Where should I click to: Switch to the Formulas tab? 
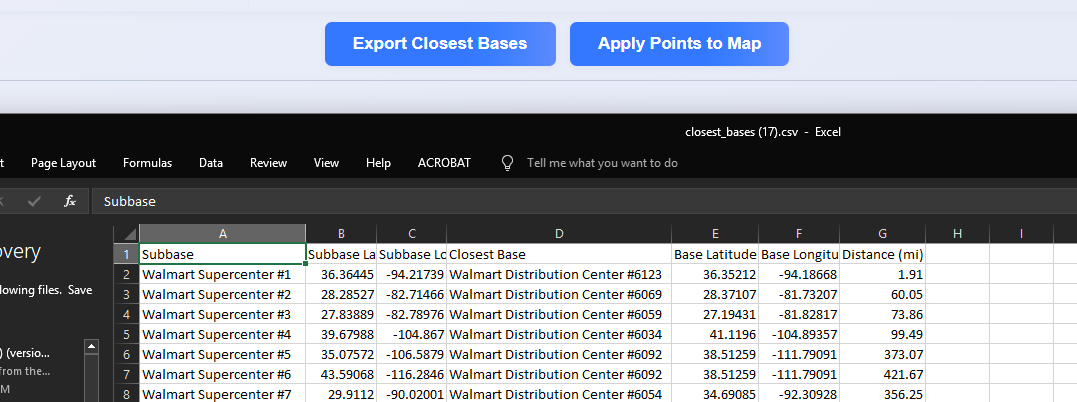(x=147, y=162)
